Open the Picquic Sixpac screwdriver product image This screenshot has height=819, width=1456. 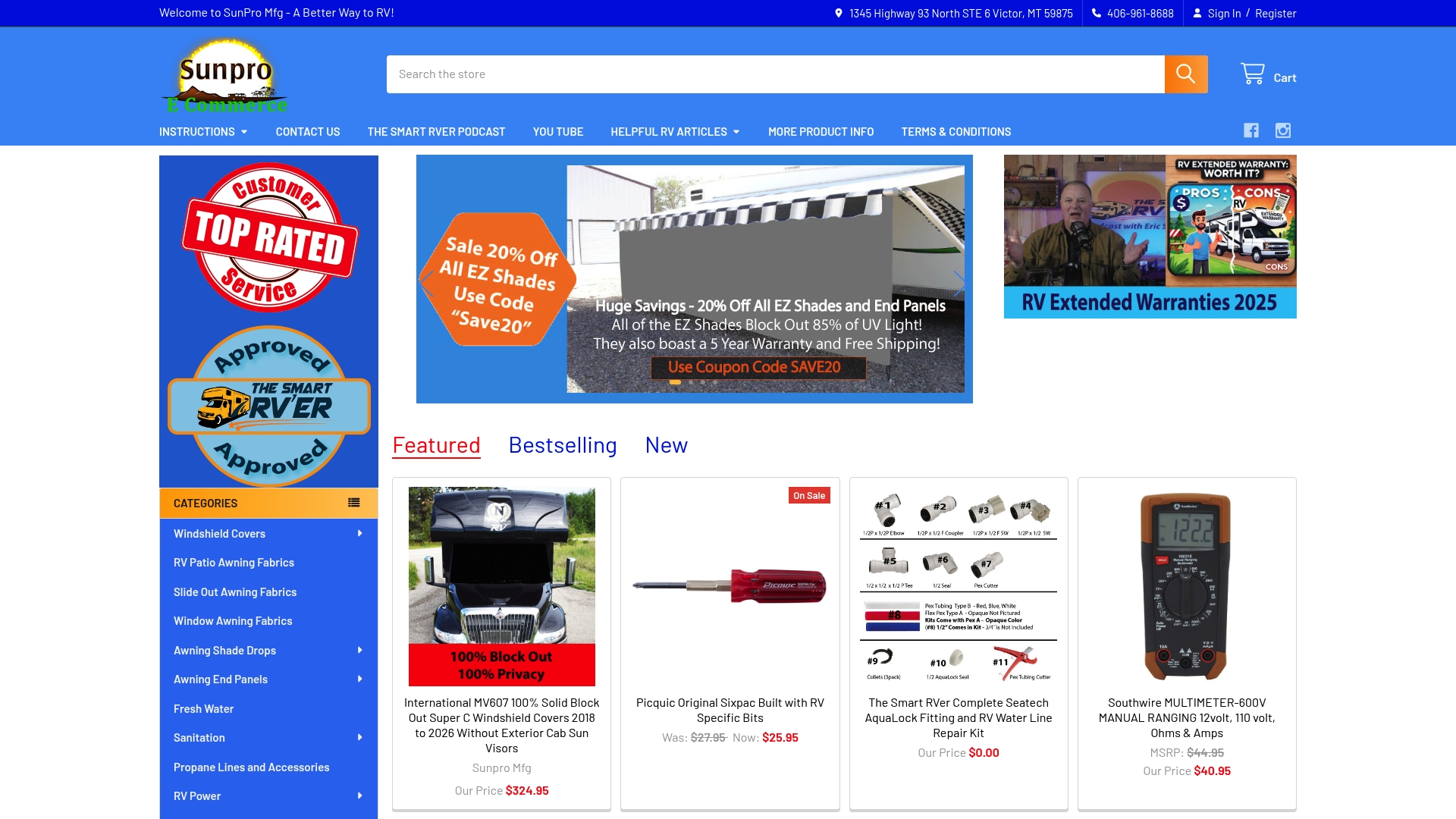[730, 586]
